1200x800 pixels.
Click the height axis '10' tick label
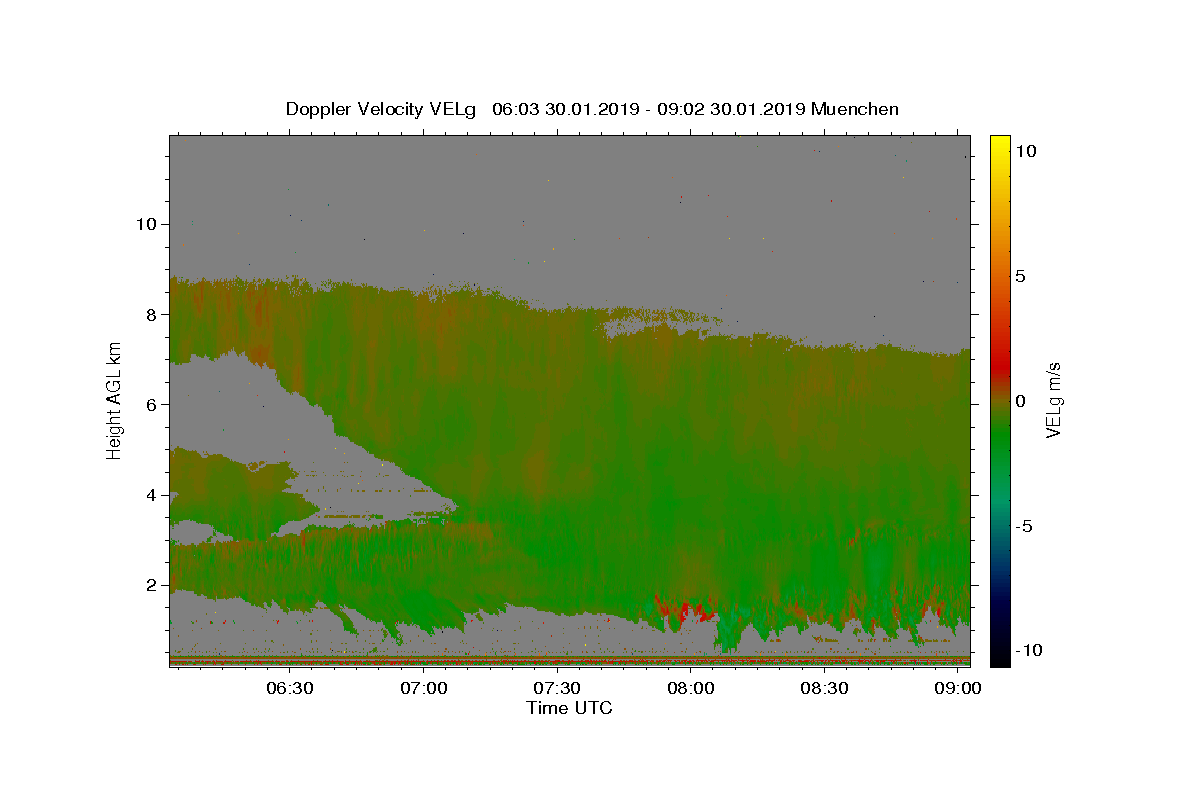(x=145, y=224)
